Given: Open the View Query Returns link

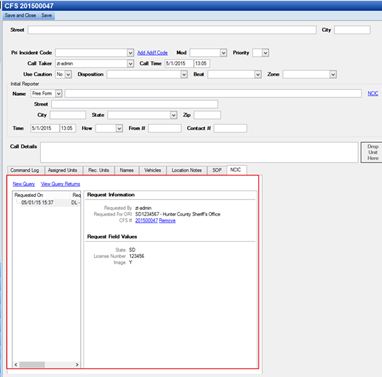Looking at the screenshot, I should pyautogui.click(x=60, y=184).
